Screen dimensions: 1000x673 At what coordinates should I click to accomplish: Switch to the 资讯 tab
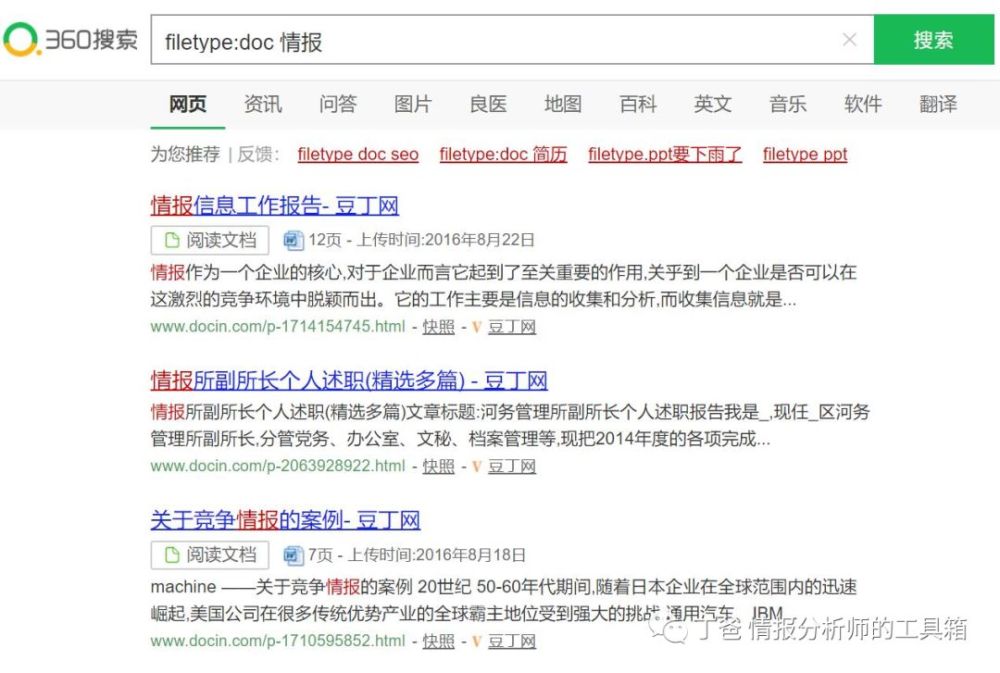pyautogui.click(x=263, y=104)
